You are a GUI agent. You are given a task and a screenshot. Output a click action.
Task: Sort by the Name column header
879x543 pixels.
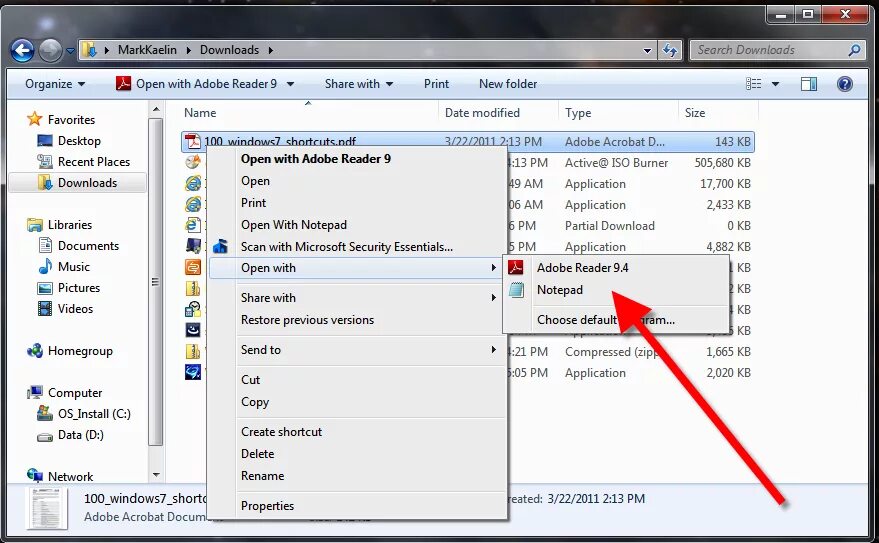(x=200, y=113)
